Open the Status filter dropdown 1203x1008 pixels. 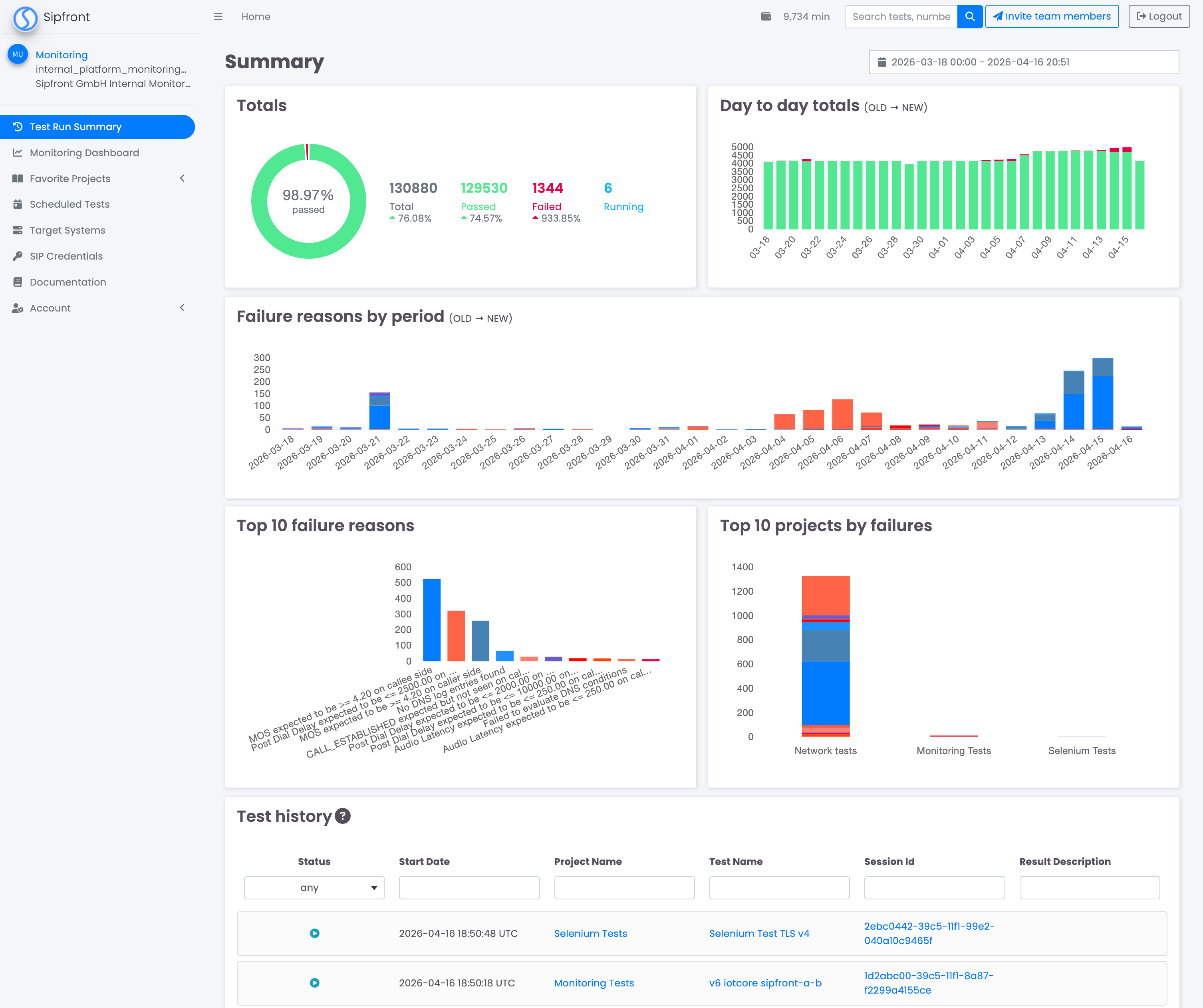314,887
